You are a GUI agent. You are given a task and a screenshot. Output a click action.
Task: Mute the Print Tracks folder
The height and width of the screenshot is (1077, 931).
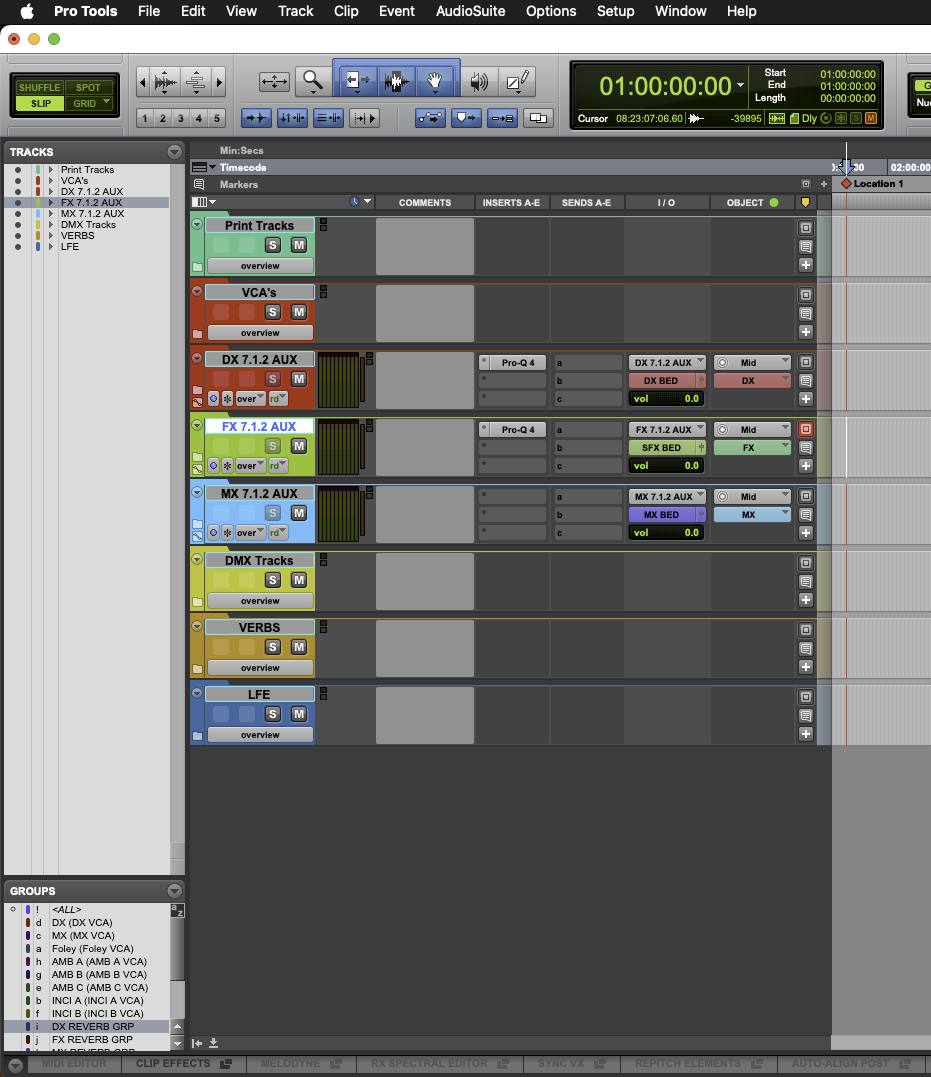coord(299,245)
